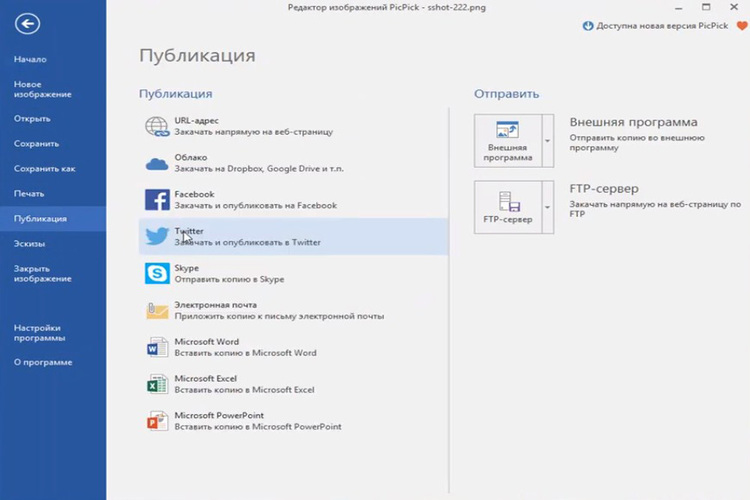
Task: Click the Доступна новая версия PicPick link
Action: pyautogui.click(x=662, y=26)
